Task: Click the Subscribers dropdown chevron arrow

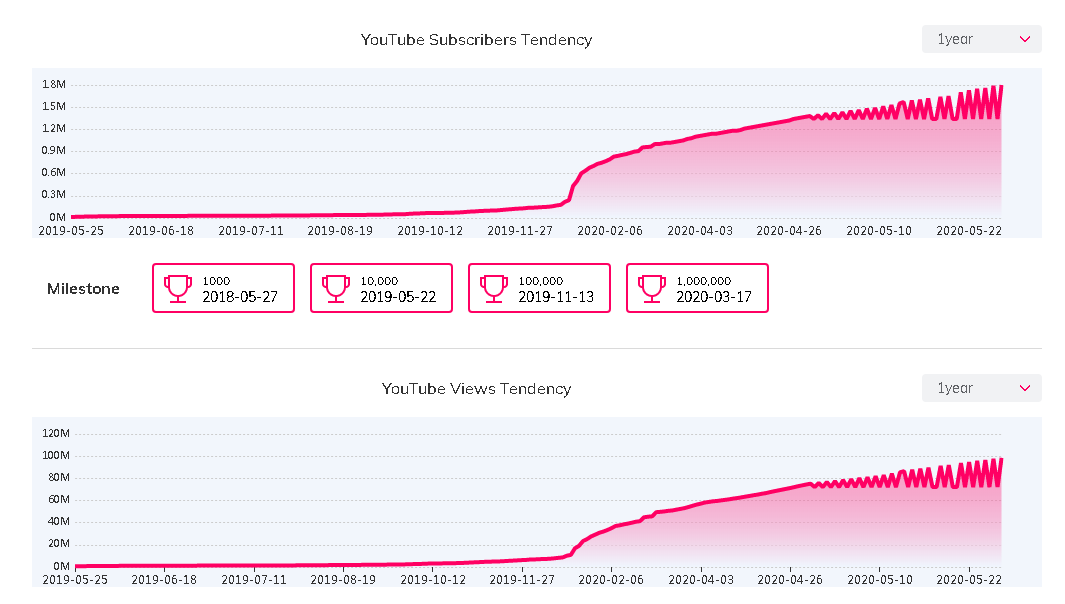Action: click(1025, 39)
